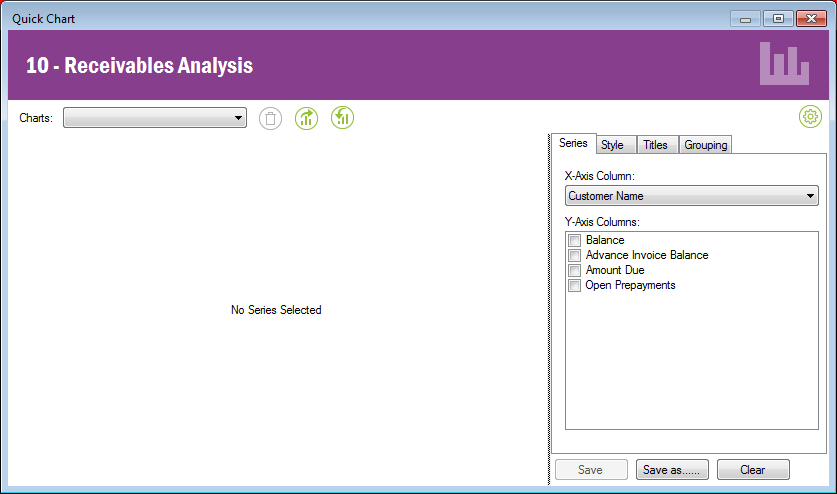Open the Titles tab
Screen dimensions: 837x494
[655, 145]
